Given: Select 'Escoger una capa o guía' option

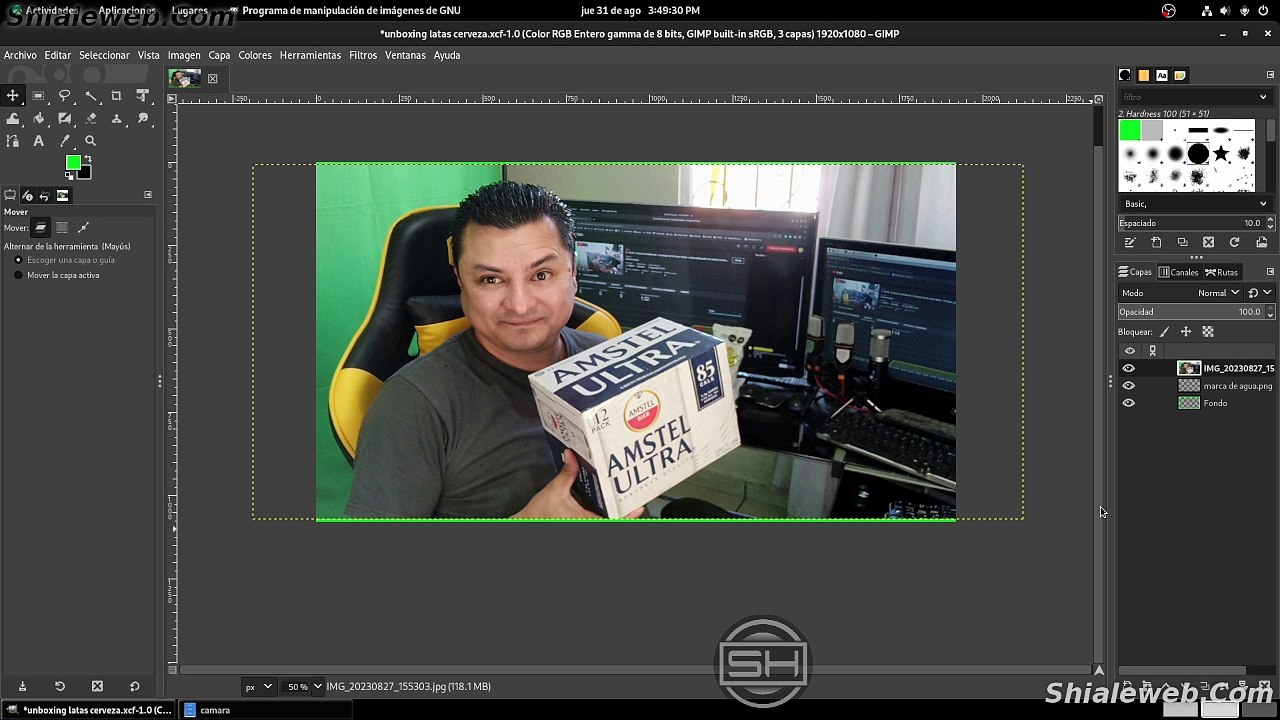Looking at the screenshot, I should (65, 260).
